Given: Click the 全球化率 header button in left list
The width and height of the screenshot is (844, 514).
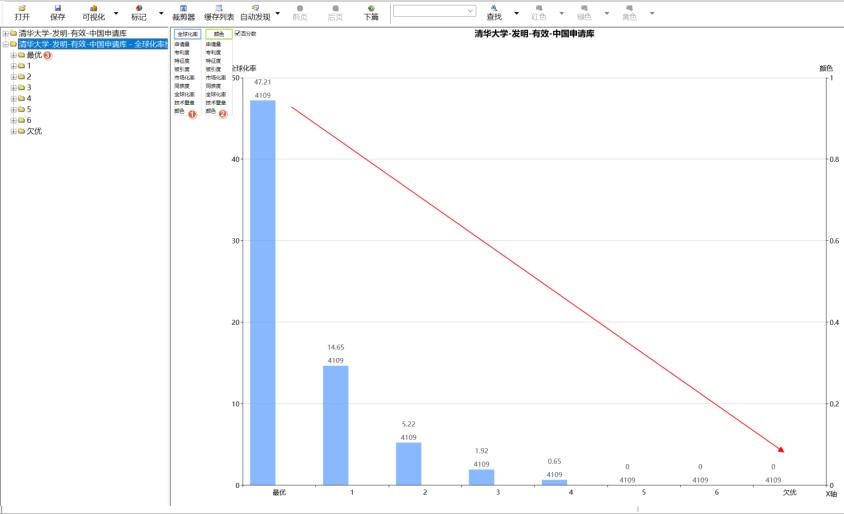Looking at the screenshot, I should coord(187,34).
